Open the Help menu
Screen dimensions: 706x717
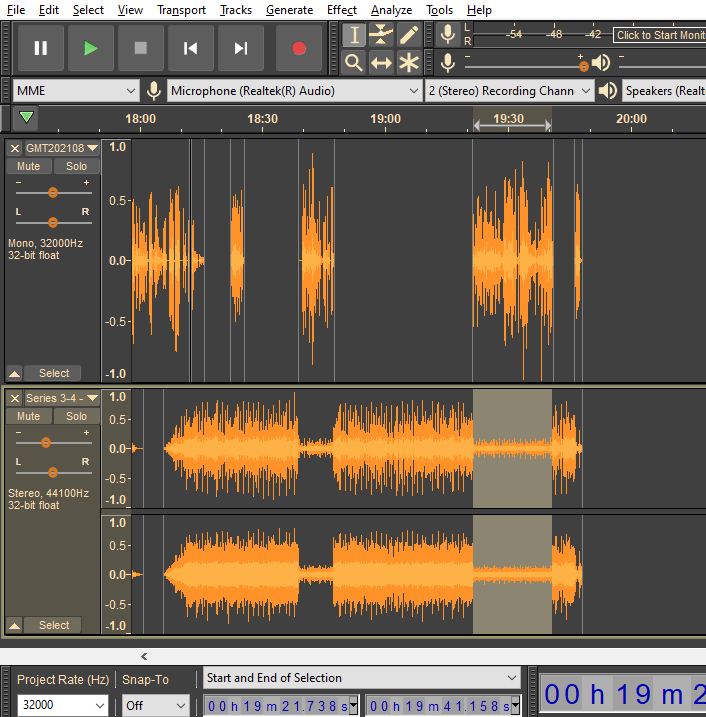(479, 10)
